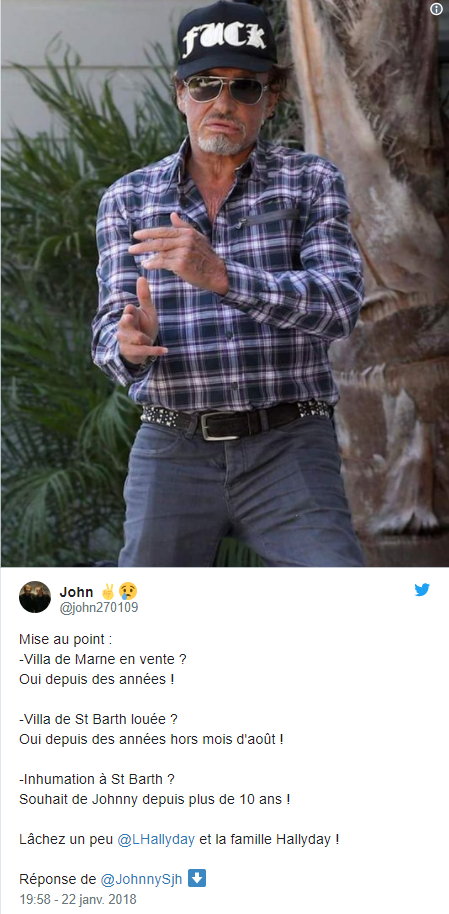Click the "Souhait de Johnny depuis plus de 10 ans" line

[x=155, y=800]
